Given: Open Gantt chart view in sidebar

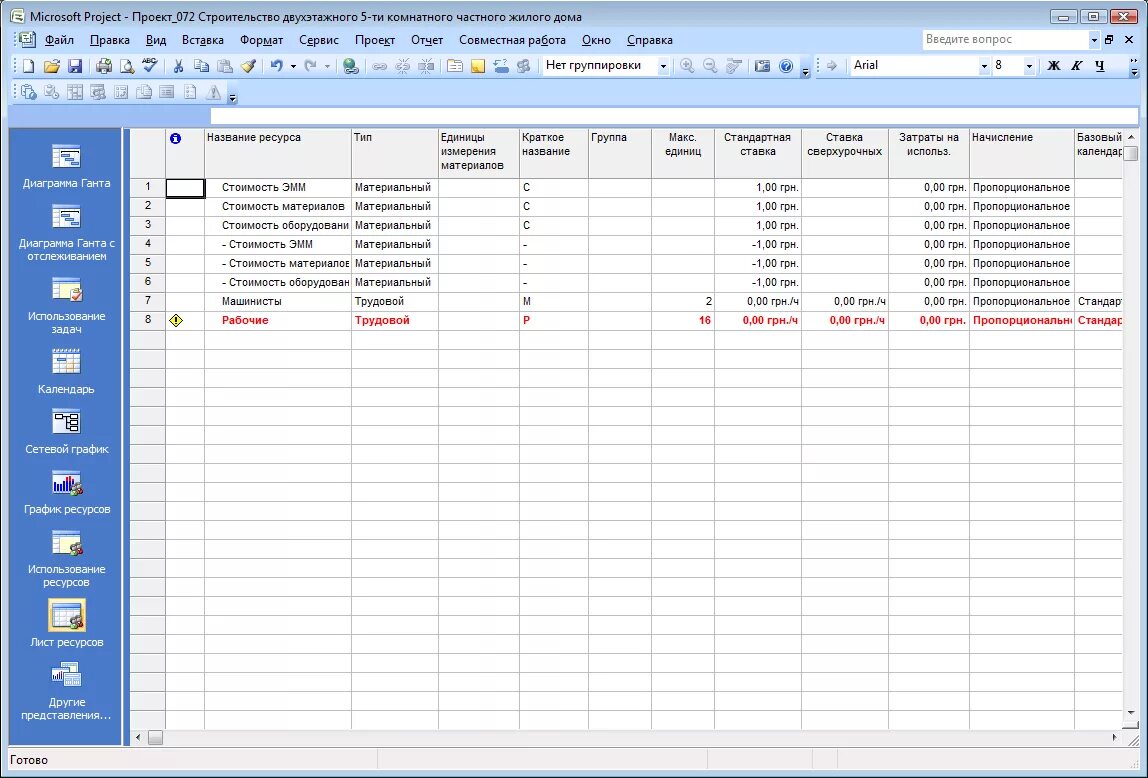Looking at the screenshot, I should 66,167.
